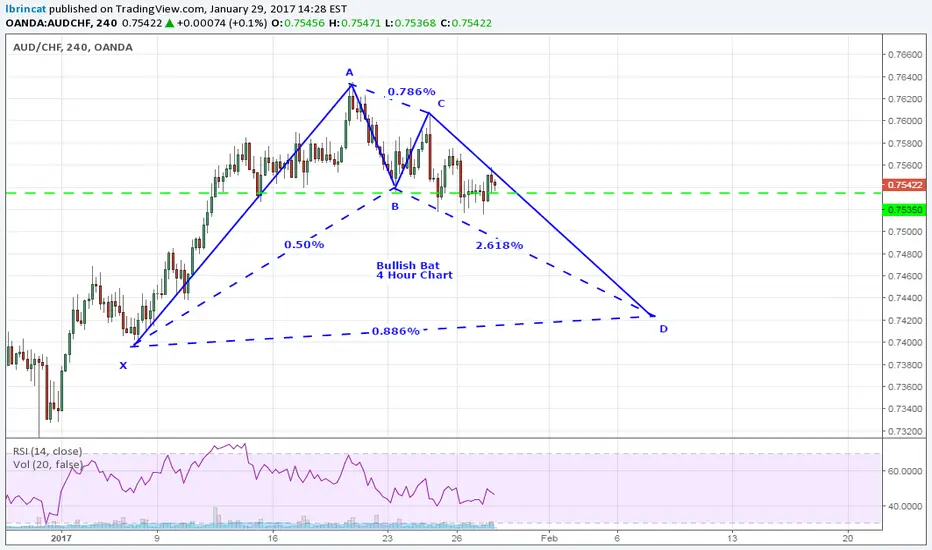
Task: Click the 0.75000 price axis value
Action: coord(905,232)
